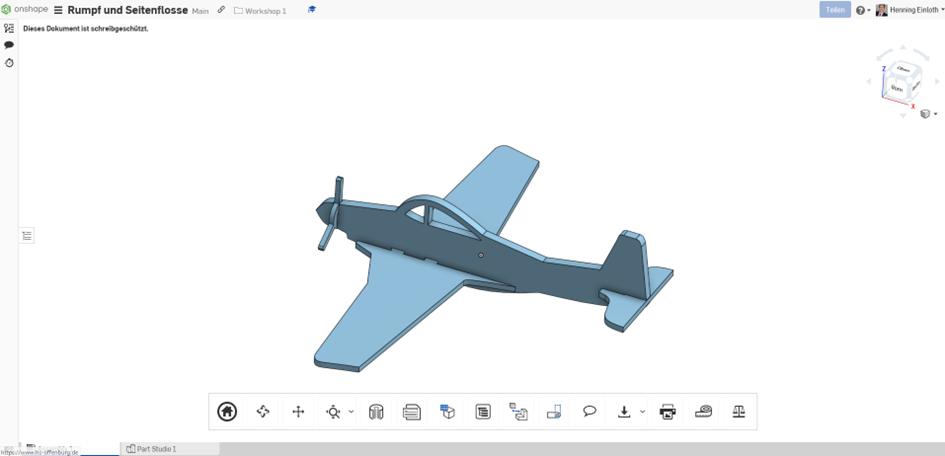Open the Henning Einloth user account menu
This screenshot has width=945, height=456.
910,10
